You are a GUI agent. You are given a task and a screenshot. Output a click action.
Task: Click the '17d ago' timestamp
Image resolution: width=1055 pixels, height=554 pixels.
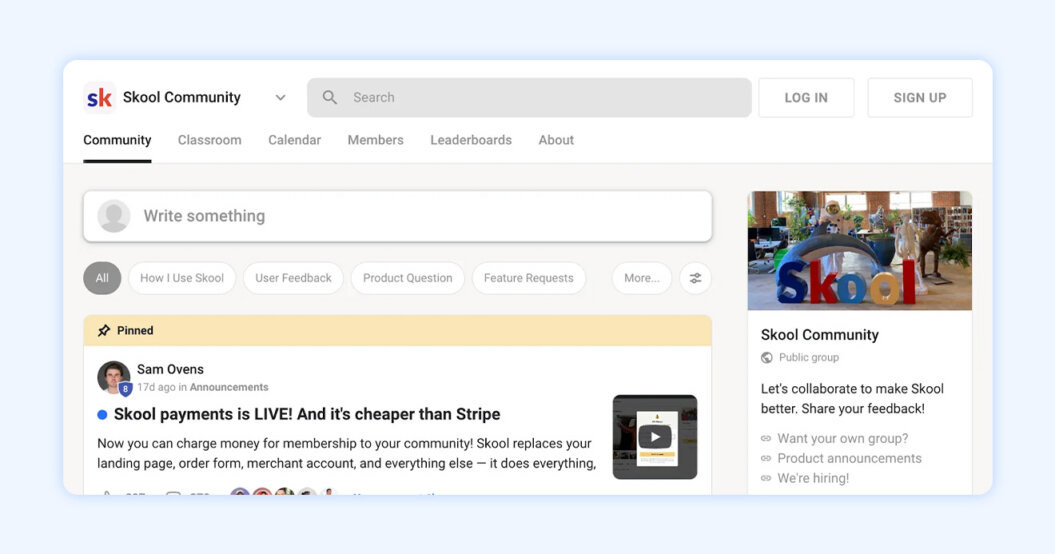tap(156, 387)
